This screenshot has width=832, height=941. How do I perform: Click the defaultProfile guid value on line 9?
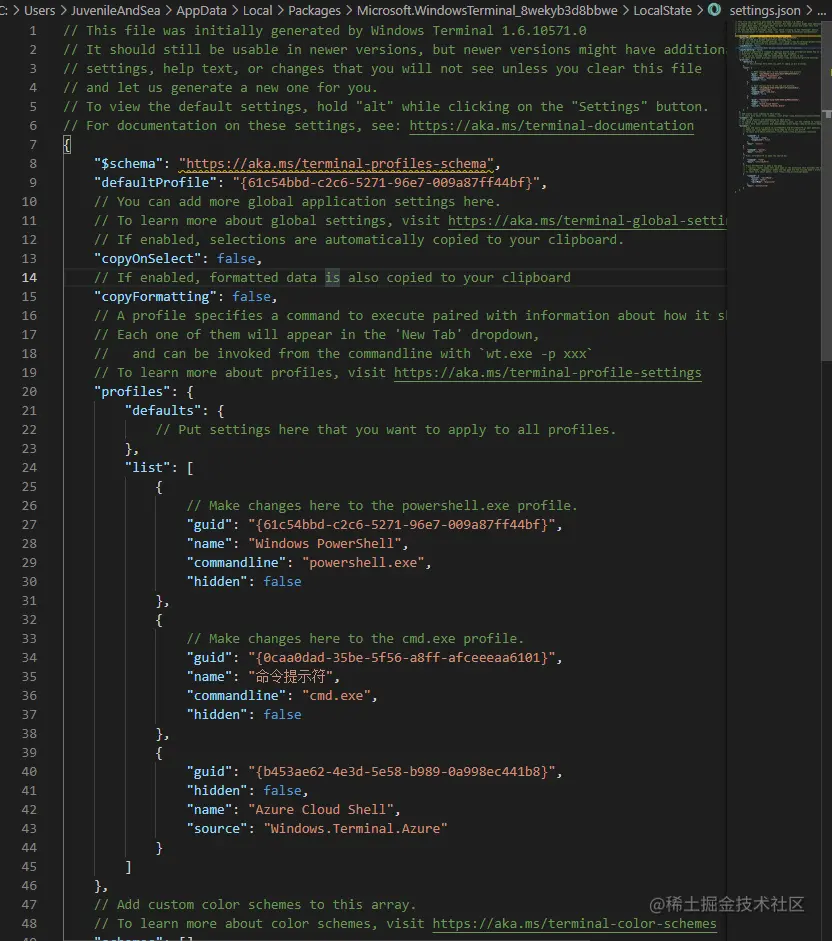pos(385,182)
